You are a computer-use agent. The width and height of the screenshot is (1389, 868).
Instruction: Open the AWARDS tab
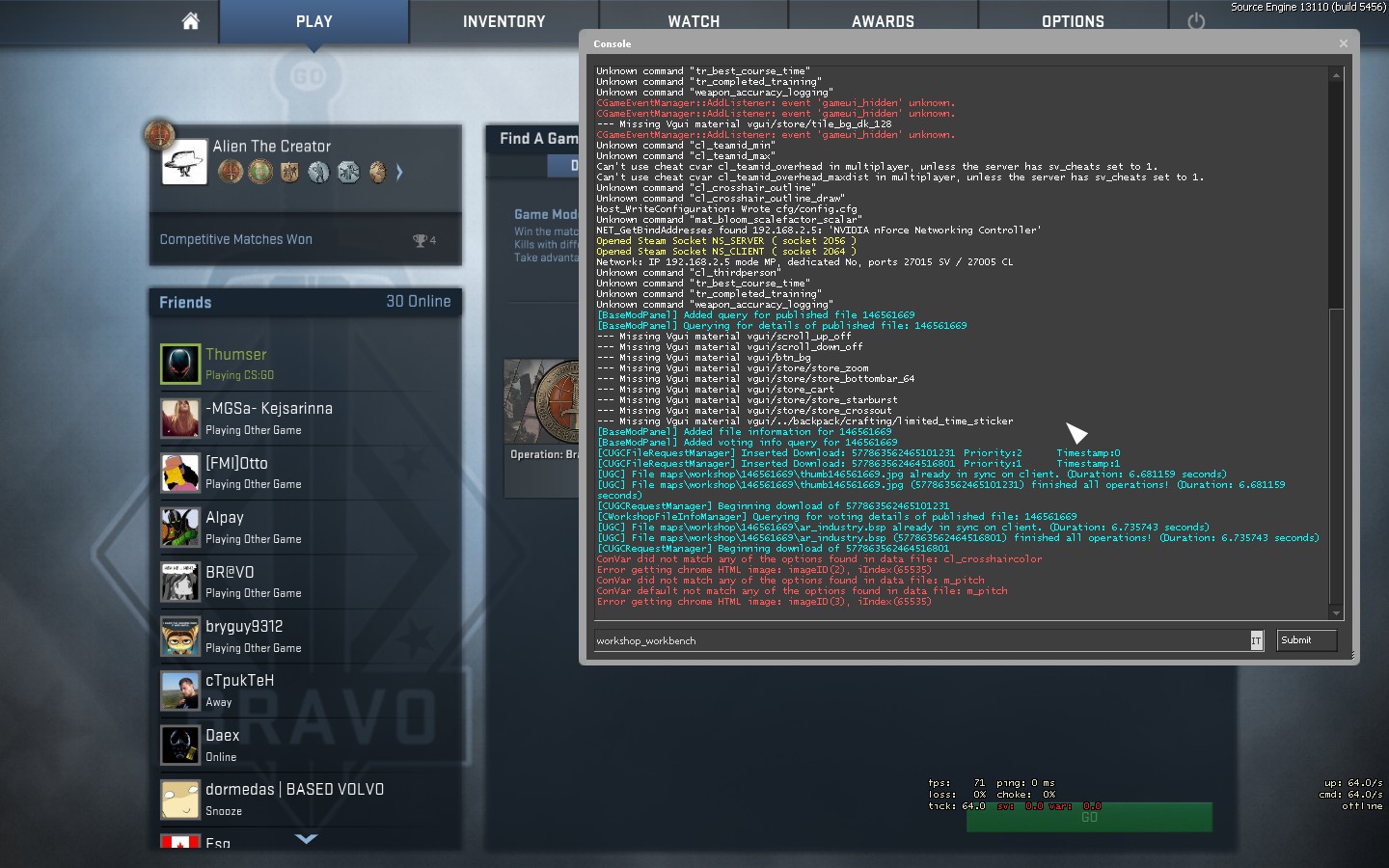click(883, 21)
